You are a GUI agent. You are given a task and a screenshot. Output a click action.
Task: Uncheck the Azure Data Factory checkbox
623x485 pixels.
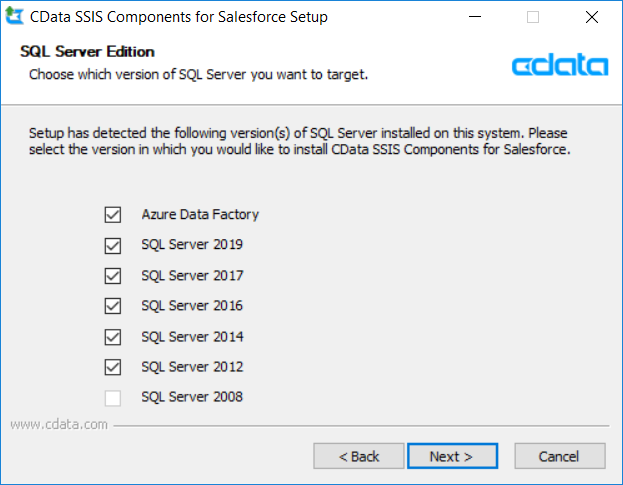(113, 214)
